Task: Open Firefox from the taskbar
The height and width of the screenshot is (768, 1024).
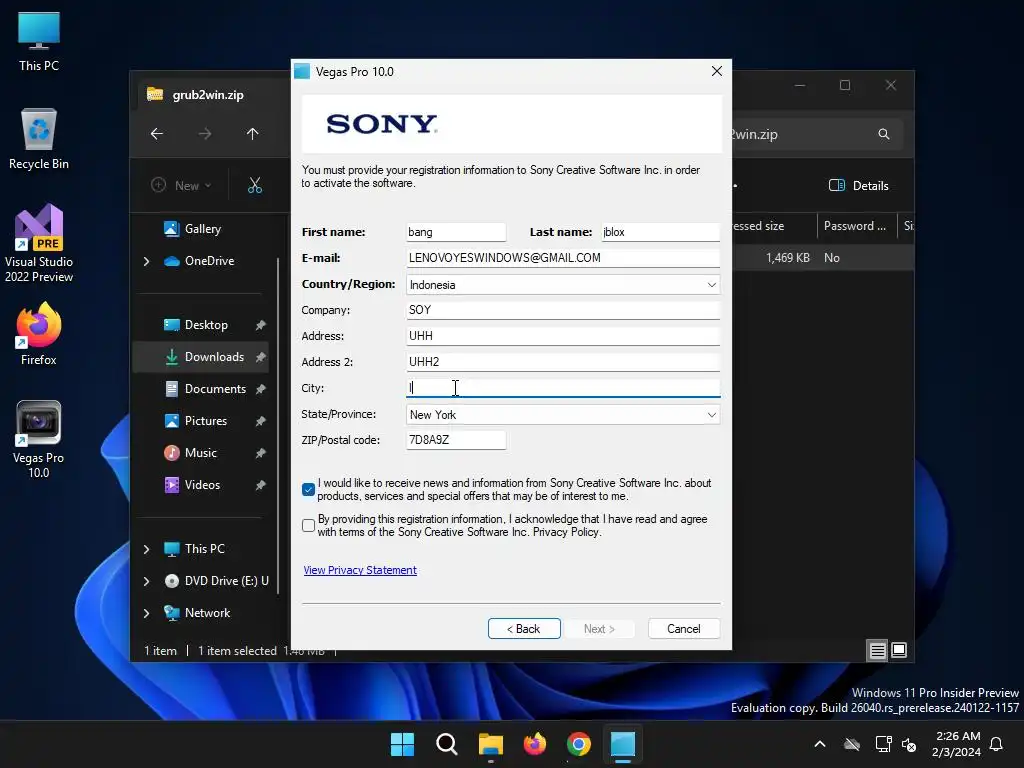Action: [x=535, y=744]
